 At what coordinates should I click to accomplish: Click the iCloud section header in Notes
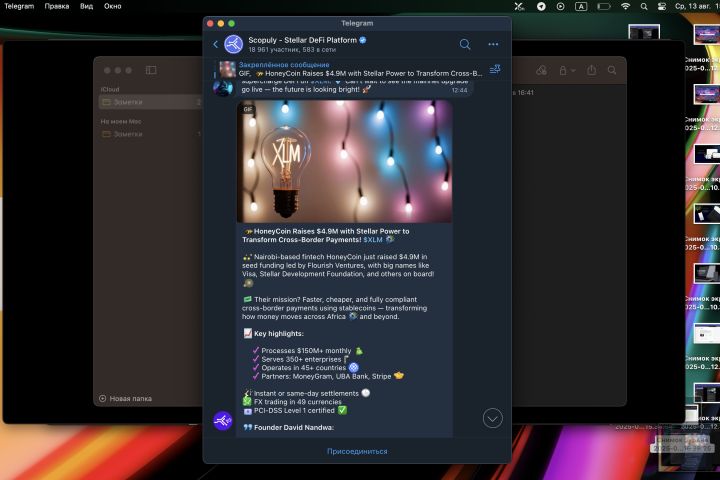[110, 89]
